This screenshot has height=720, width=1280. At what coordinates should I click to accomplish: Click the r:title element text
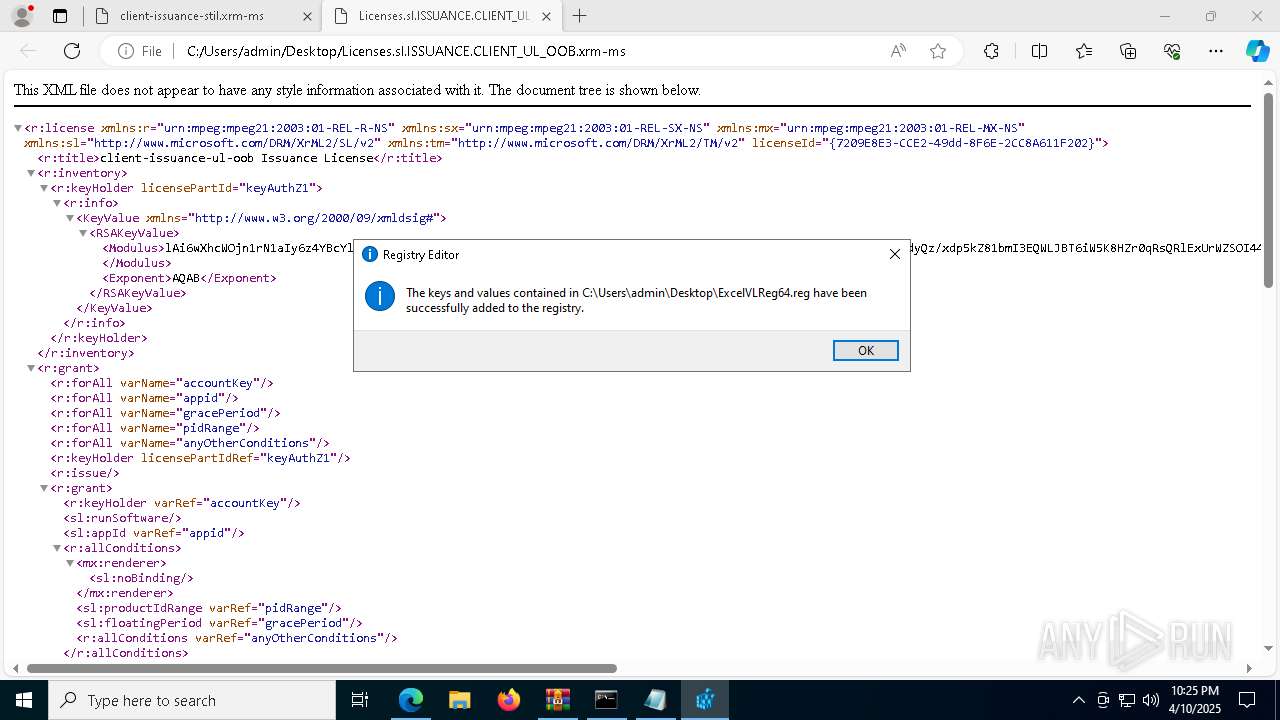[240, 158]
